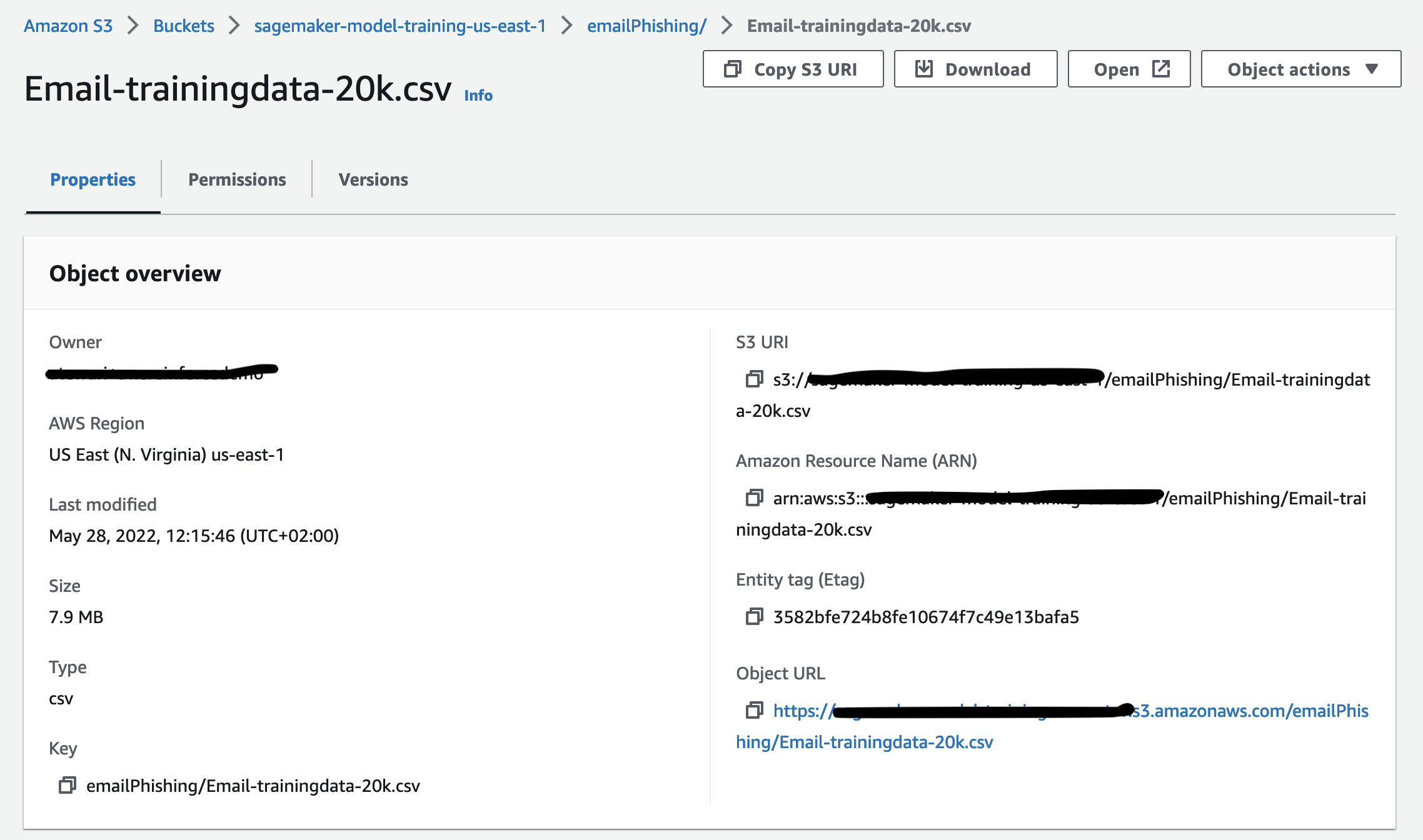Viewport: 1423px width, 840px height.
Task: Click the copy icon beside Object URL
Action: [754, 711]
